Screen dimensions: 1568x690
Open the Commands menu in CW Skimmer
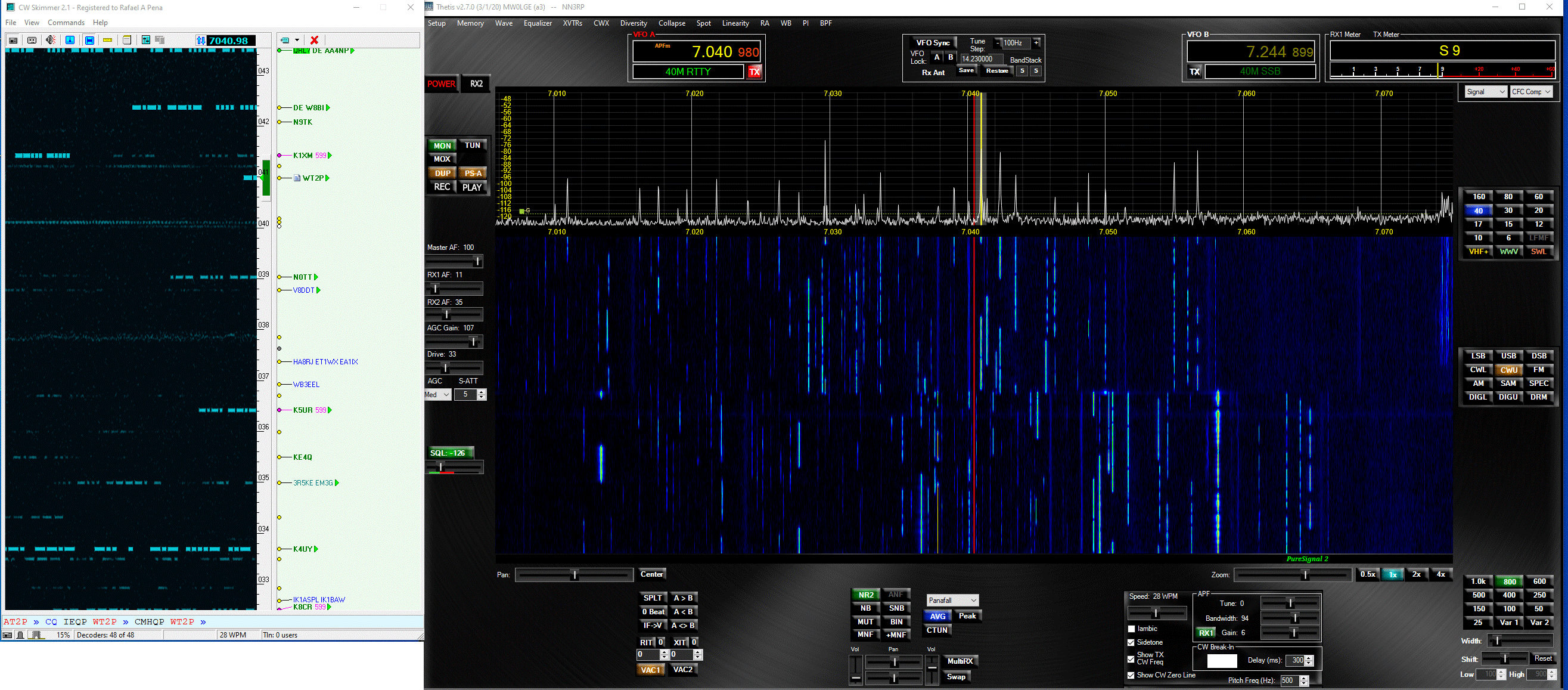click(66, 23)
